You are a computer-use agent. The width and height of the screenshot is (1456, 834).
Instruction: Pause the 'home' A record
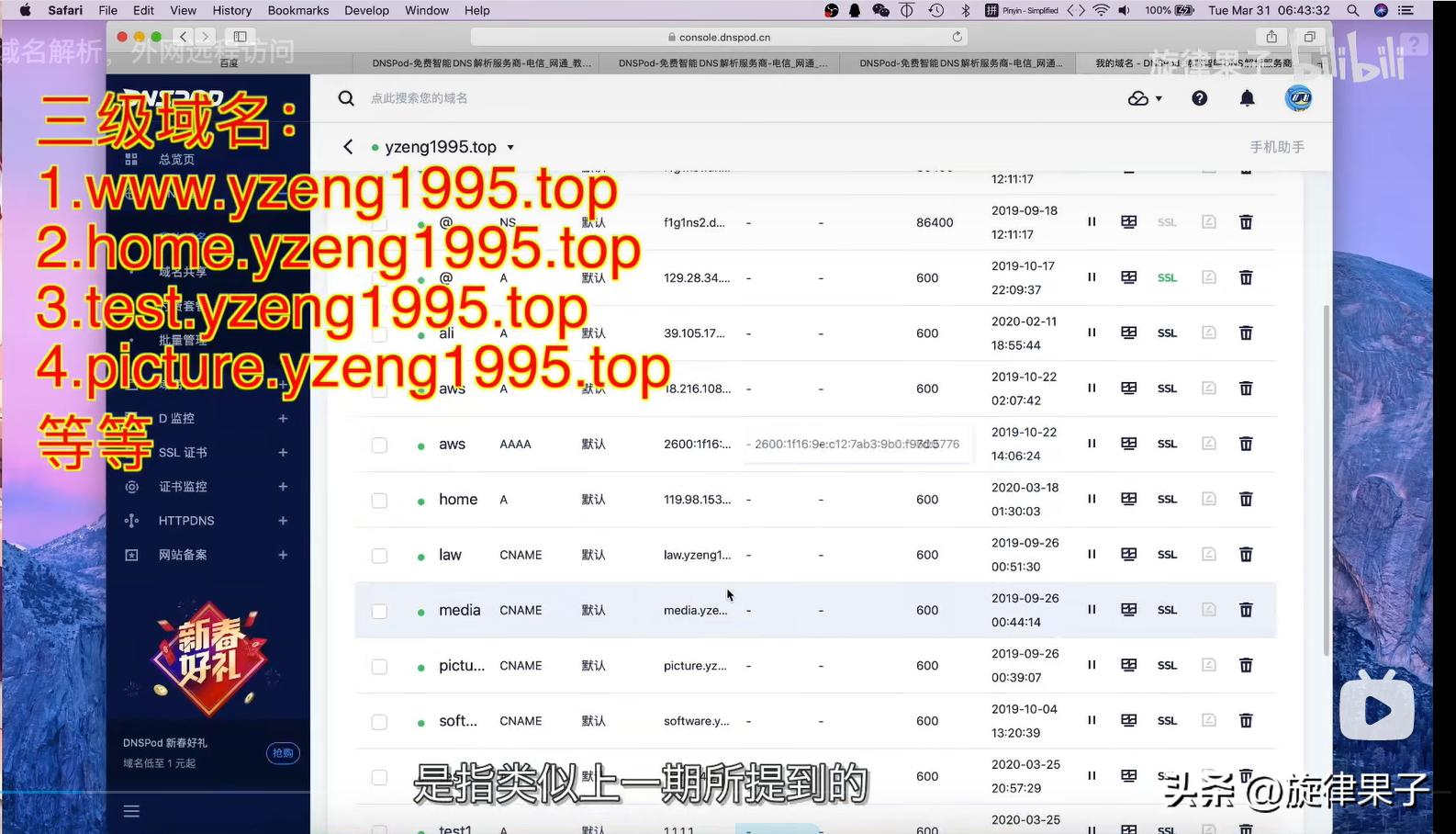1092,499
